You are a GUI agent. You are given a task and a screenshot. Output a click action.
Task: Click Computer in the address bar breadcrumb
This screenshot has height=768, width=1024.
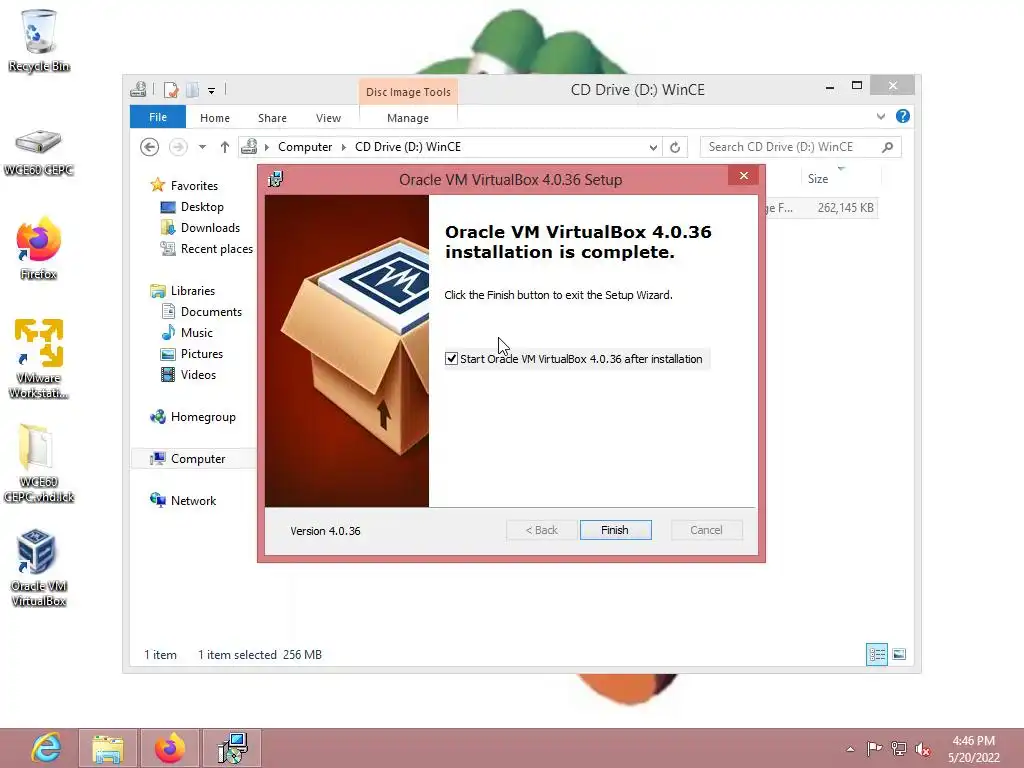[305, 147]
